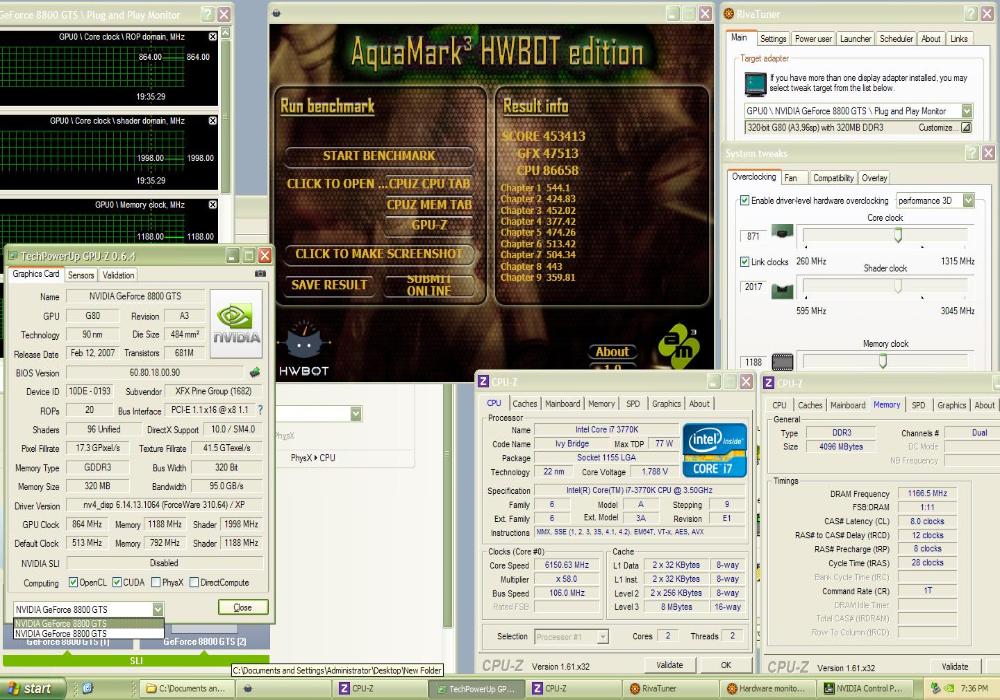Click the NVIDIA logo in GPU-Z
Screen dimensions: 1000x700
237,324
